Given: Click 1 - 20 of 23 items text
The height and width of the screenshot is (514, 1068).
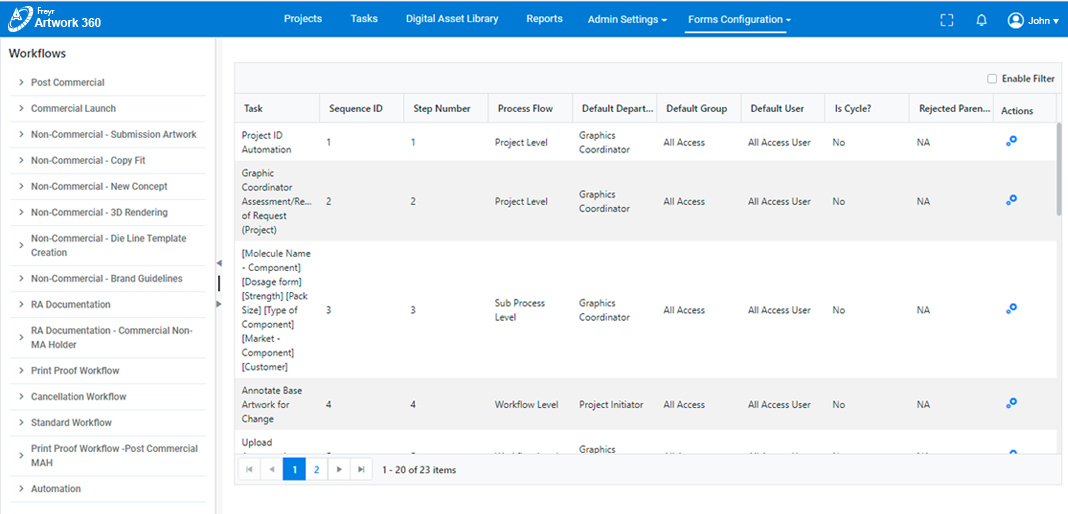Looking at the screenshot, I should 419,470.
